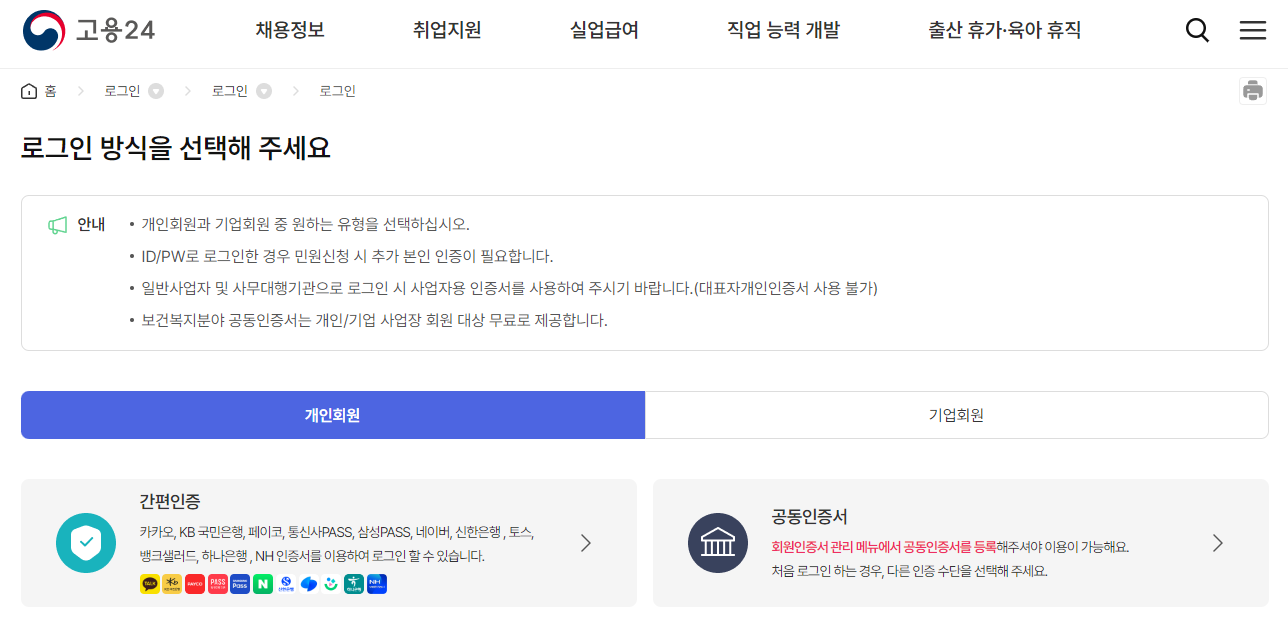Choose the Naver certificate icon
Screen dimensions: 1288x619
click(263, 583)
